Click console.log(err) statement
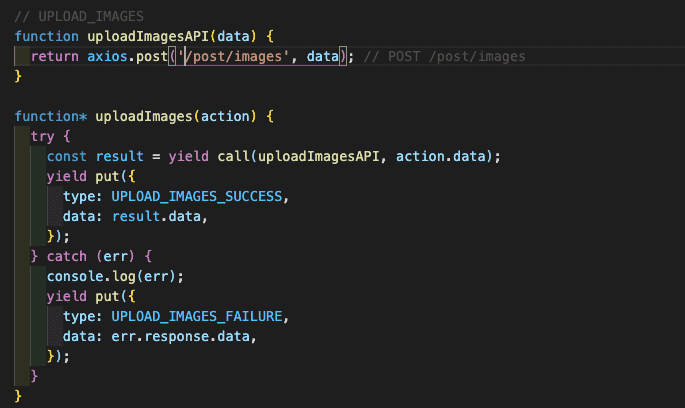Viewport: 685px width, 408px height. point(103,276)
